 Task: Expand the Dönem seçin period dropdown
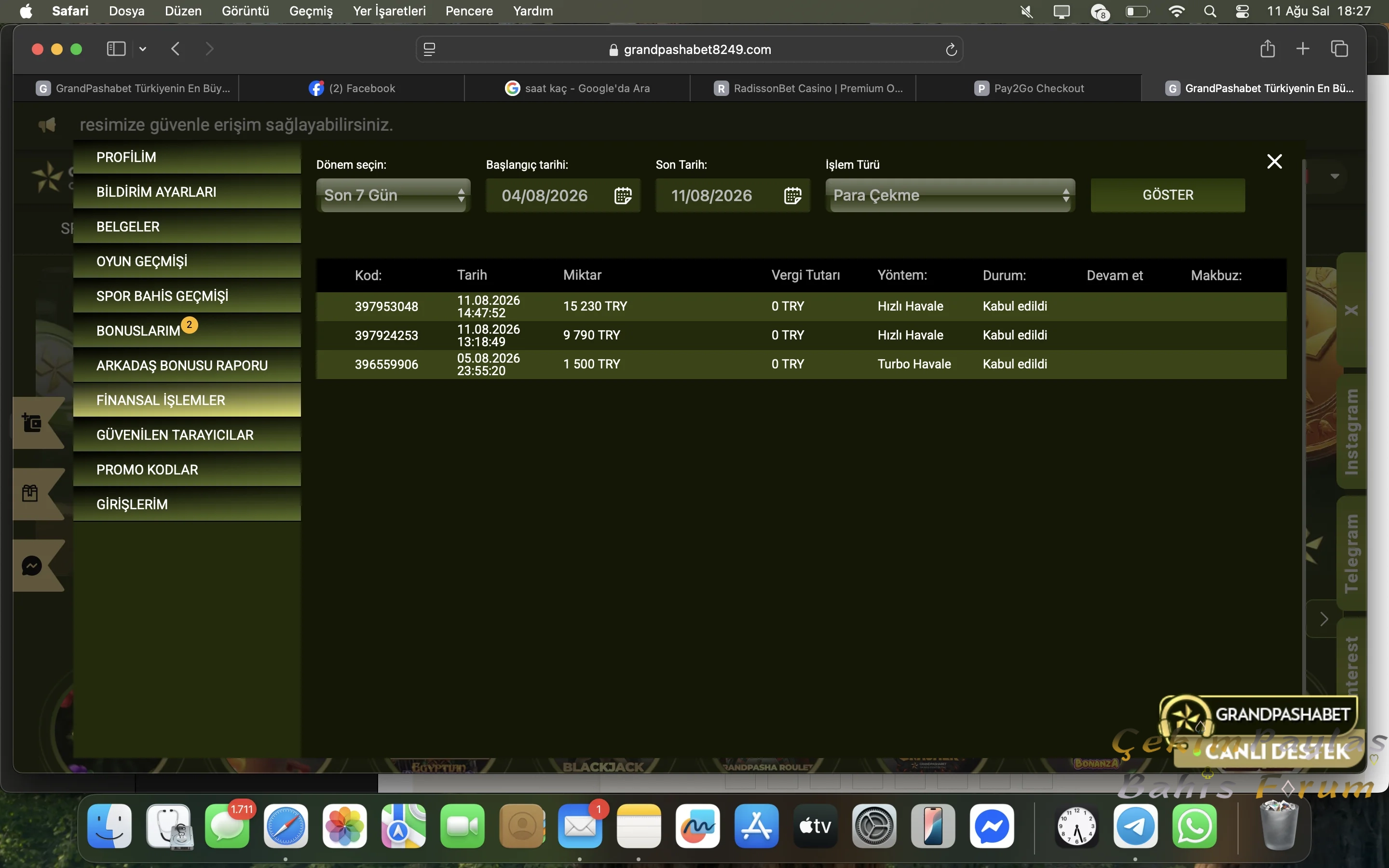pyautogui.click(x=394, y=195)
